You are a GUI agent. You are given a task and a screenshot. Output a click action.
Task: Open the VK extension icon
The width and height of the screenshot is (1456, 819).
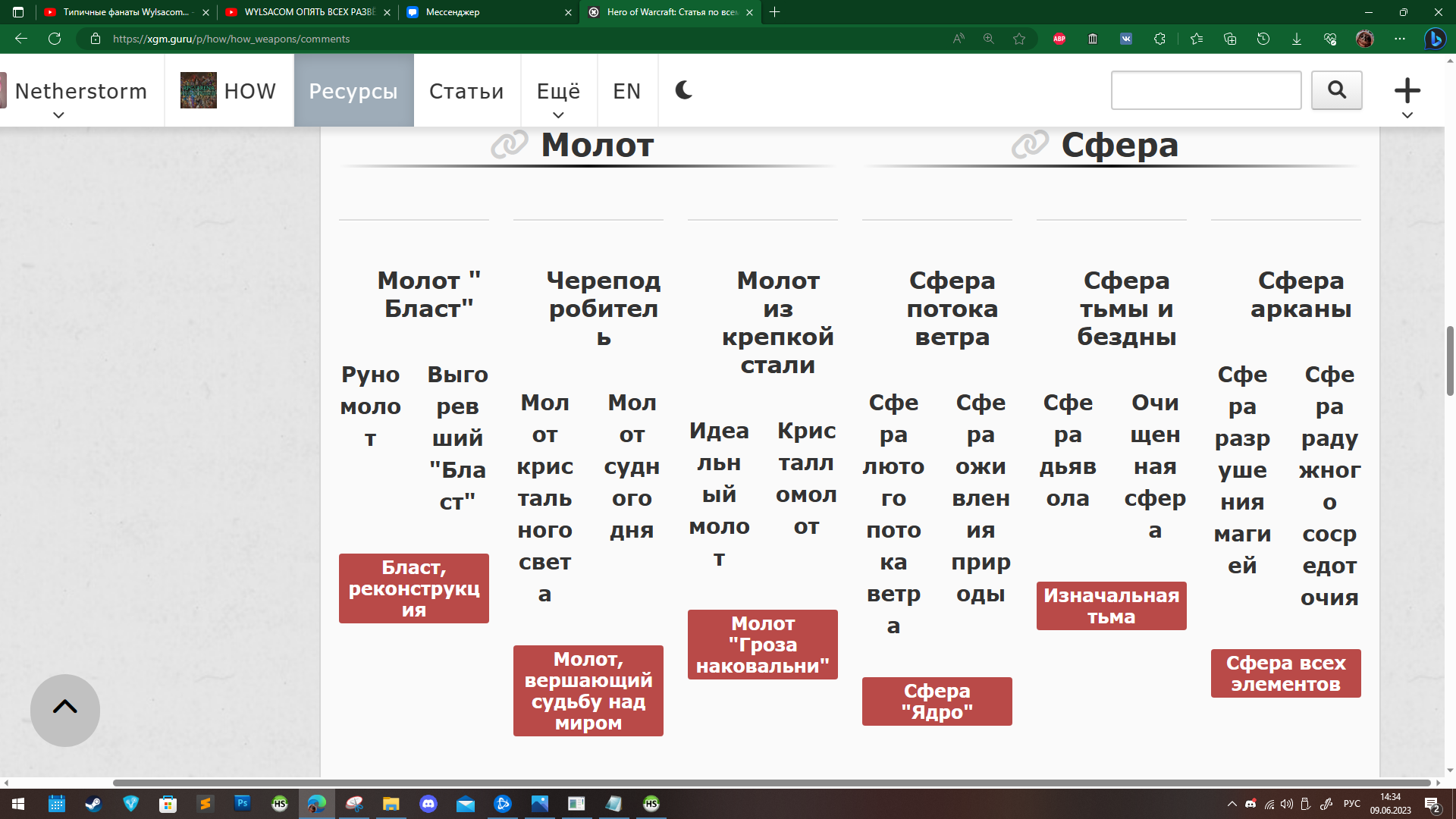pyautogui.click(x=1126, y=39)
